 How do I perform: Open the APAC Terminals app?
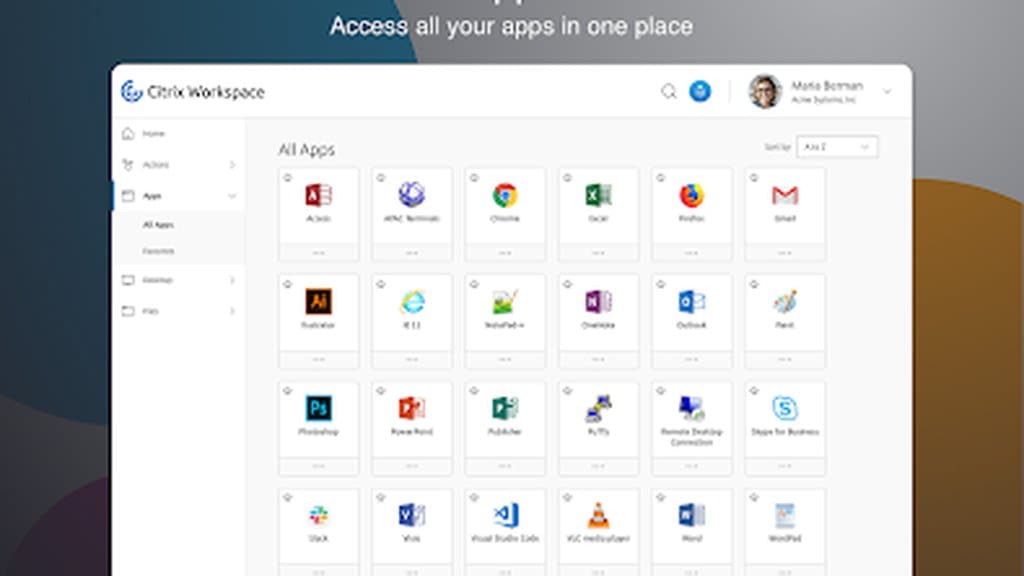[411, 195]
